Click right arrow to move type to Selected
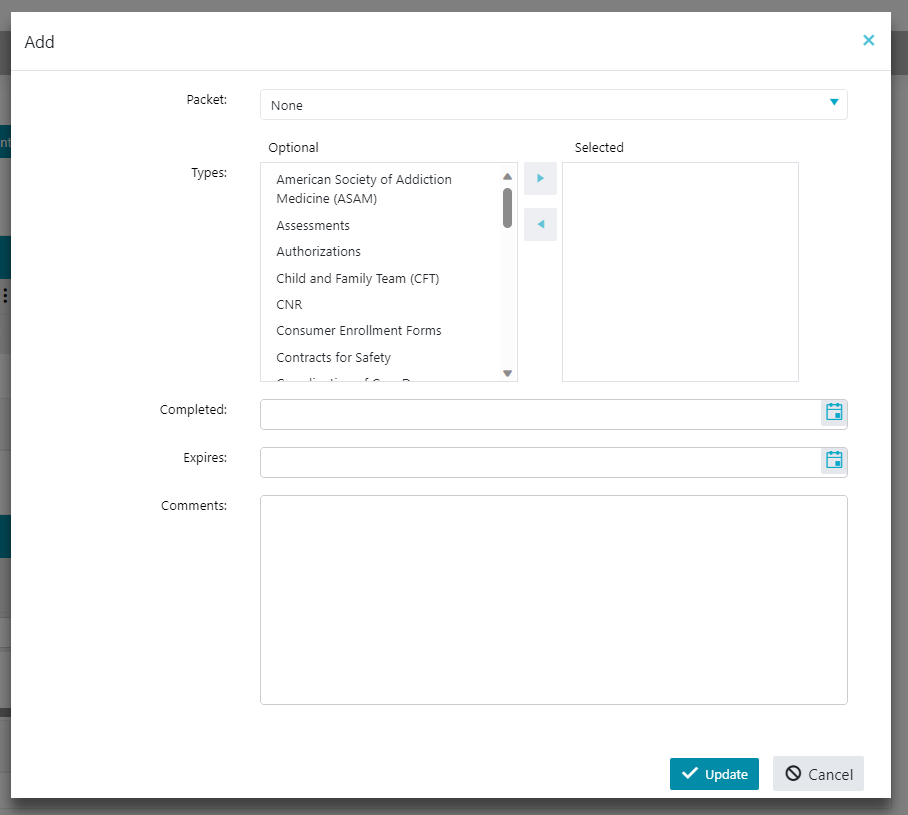The height and width of the screenshot is (815, 908). (540, 179)
